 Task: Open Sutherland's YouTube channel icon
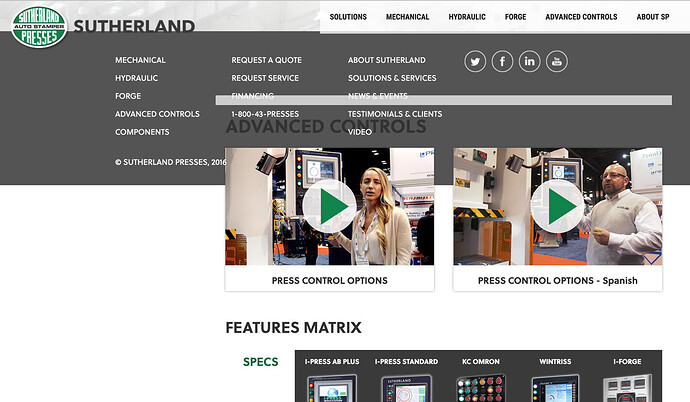coord(557,62)
